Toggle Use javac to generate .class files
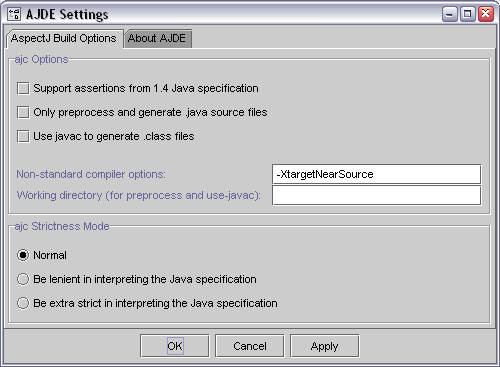The image size is (500, 367). pyautogui.click(x=23, y=137)
